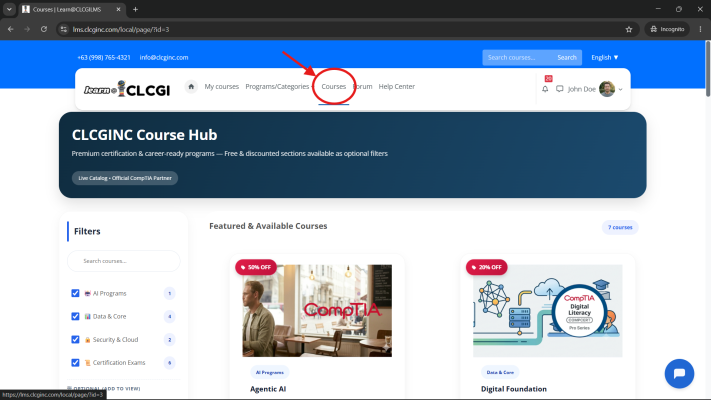711x400 pixels.
Task: Click the AI Programs tag on Agentic AI card
Action: (269, 372)
